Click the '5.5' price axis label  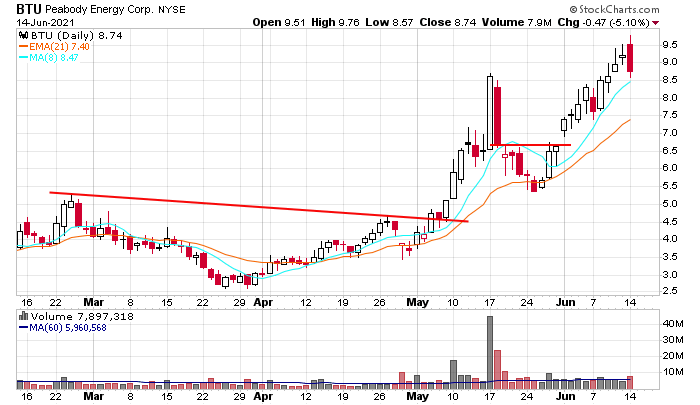point(670,186)
